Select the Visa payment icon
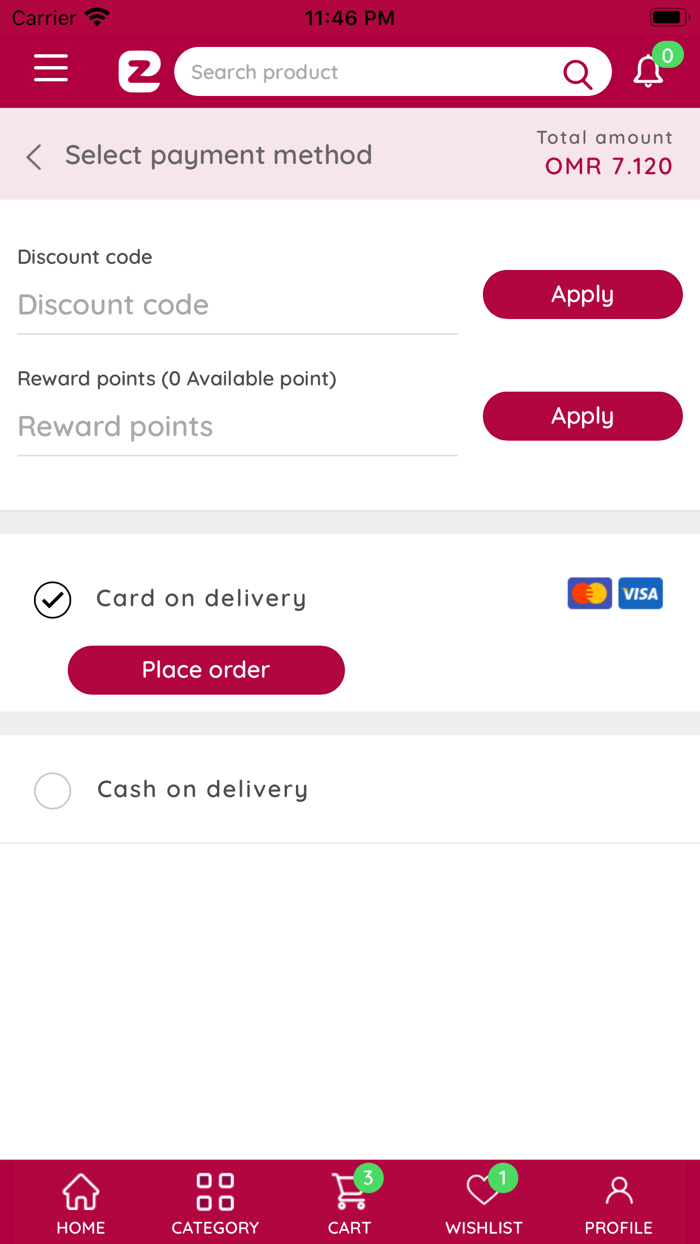The height and width of the screenshot is (1244, 700). point(640,593)
